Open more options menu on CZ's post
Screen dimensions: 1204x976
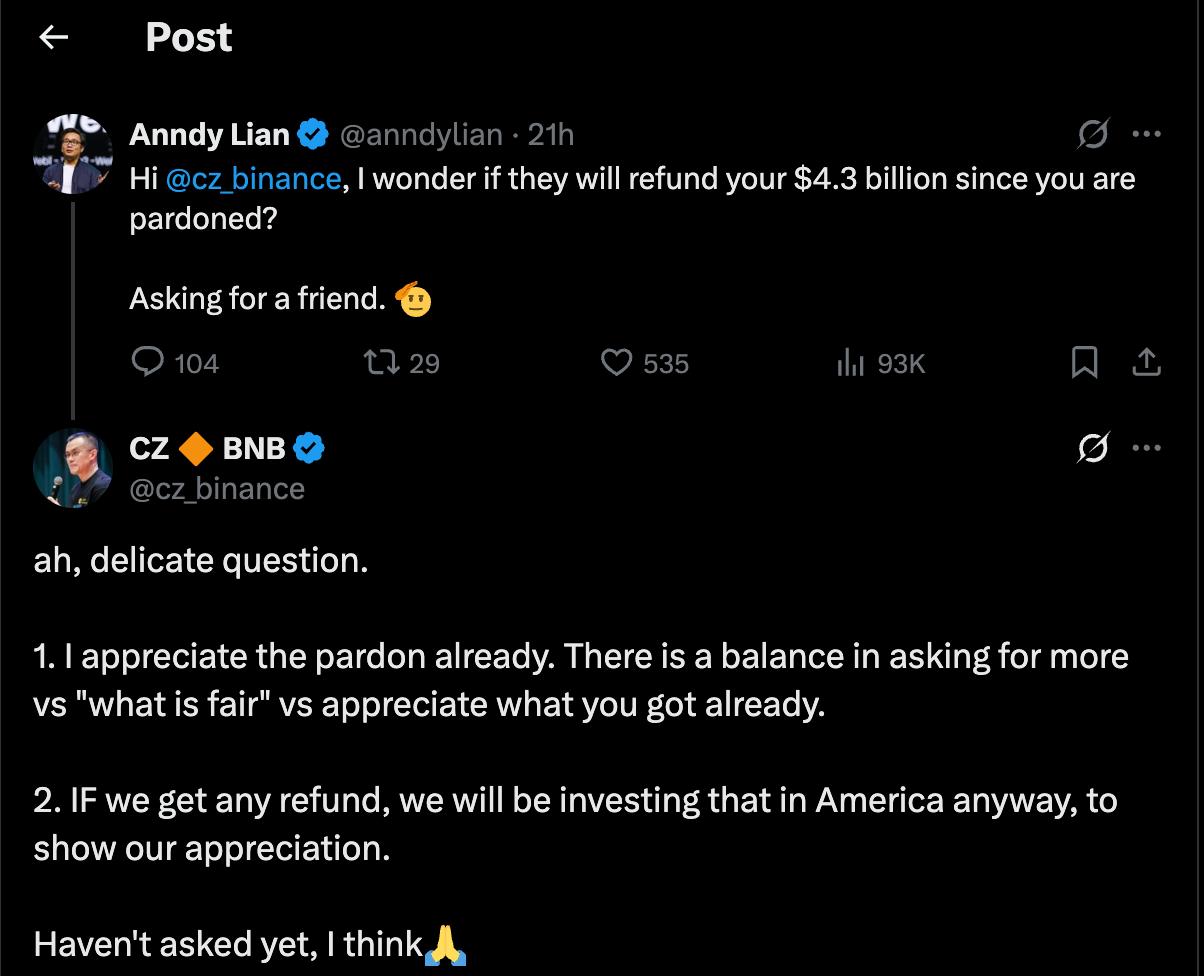(1146, 449)
